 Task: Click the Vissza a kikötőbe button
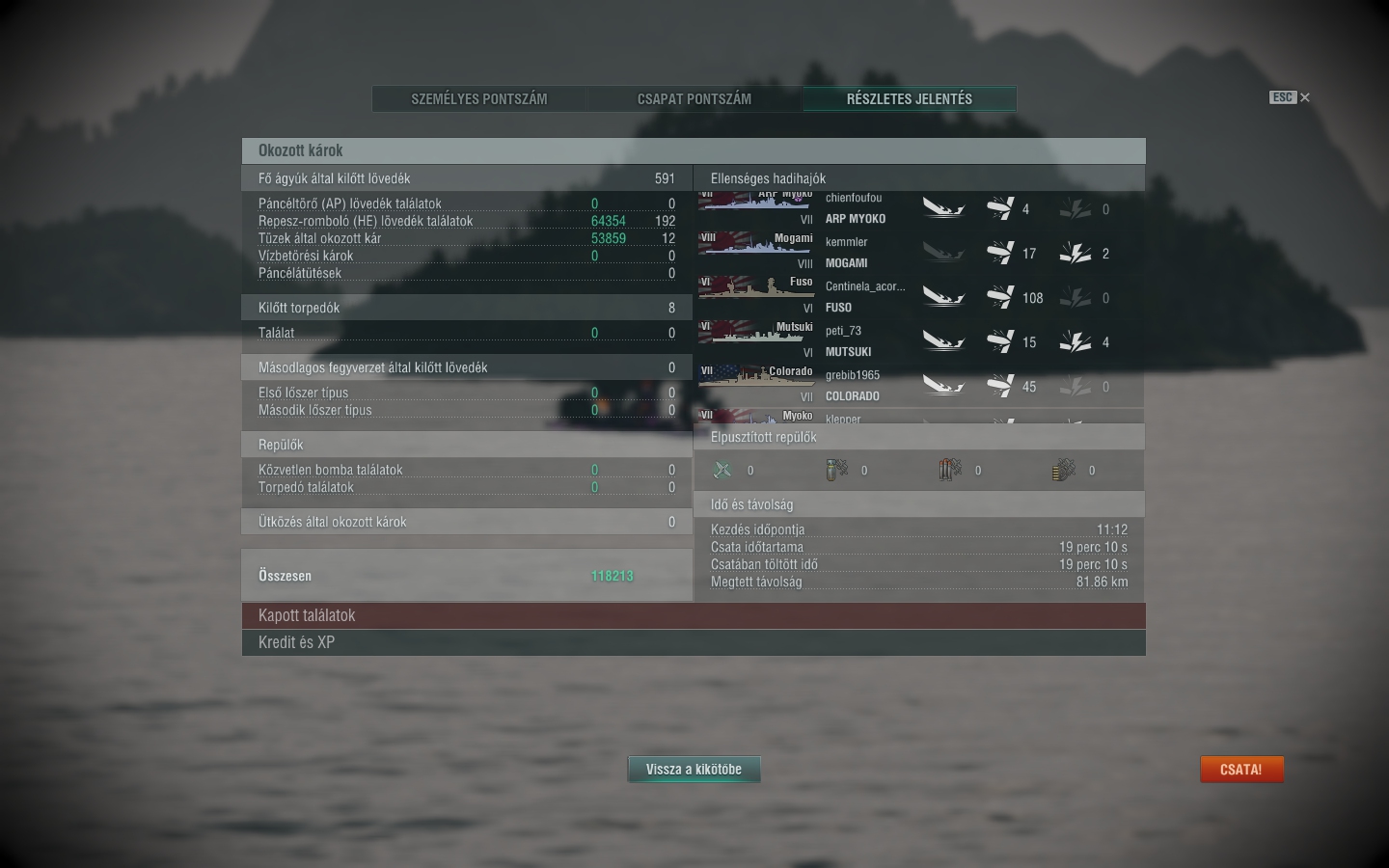pyautogui.click(x=694, y=769)
